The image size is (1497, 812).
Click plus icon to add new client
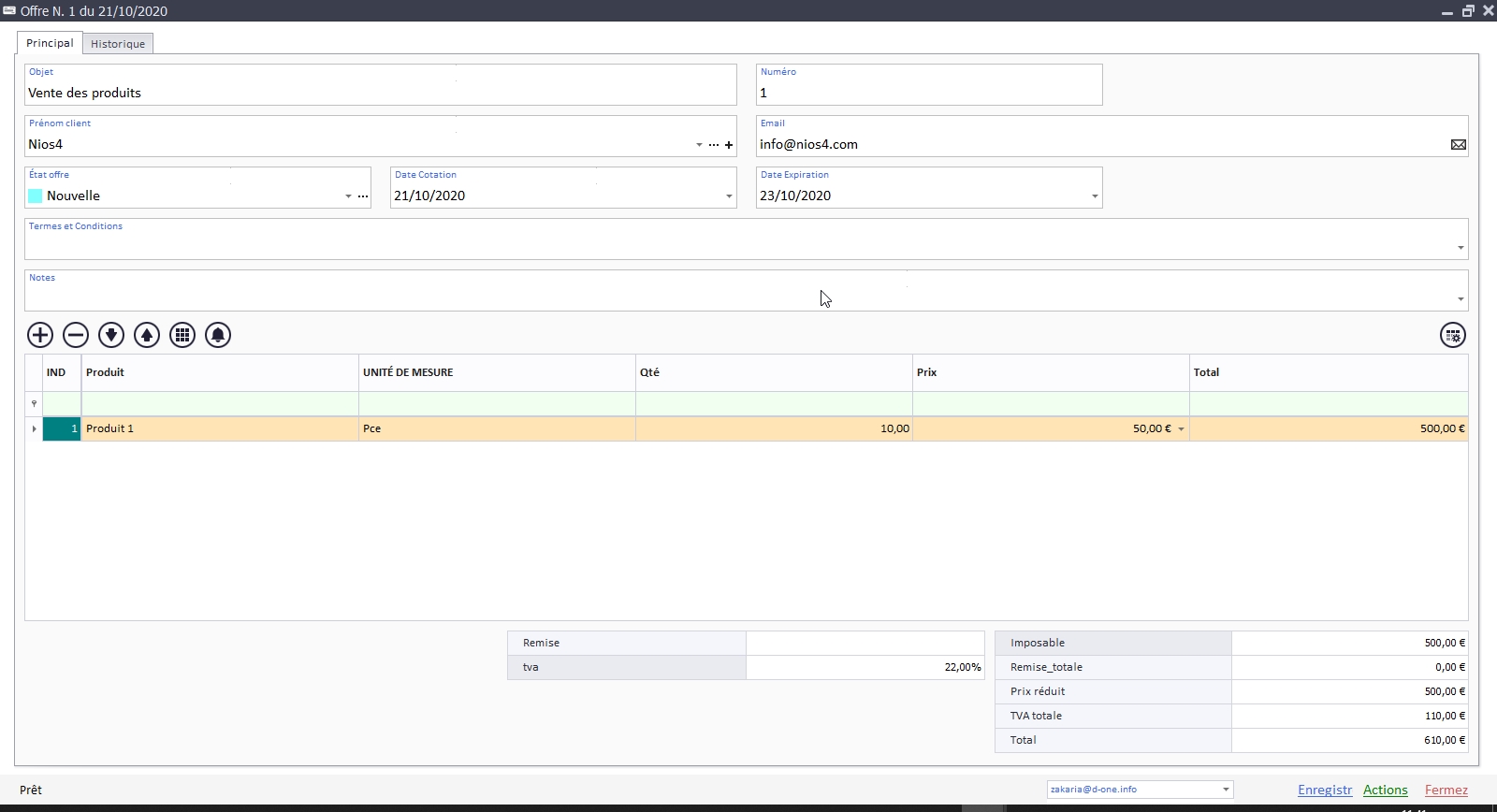[x=729, y=145]
